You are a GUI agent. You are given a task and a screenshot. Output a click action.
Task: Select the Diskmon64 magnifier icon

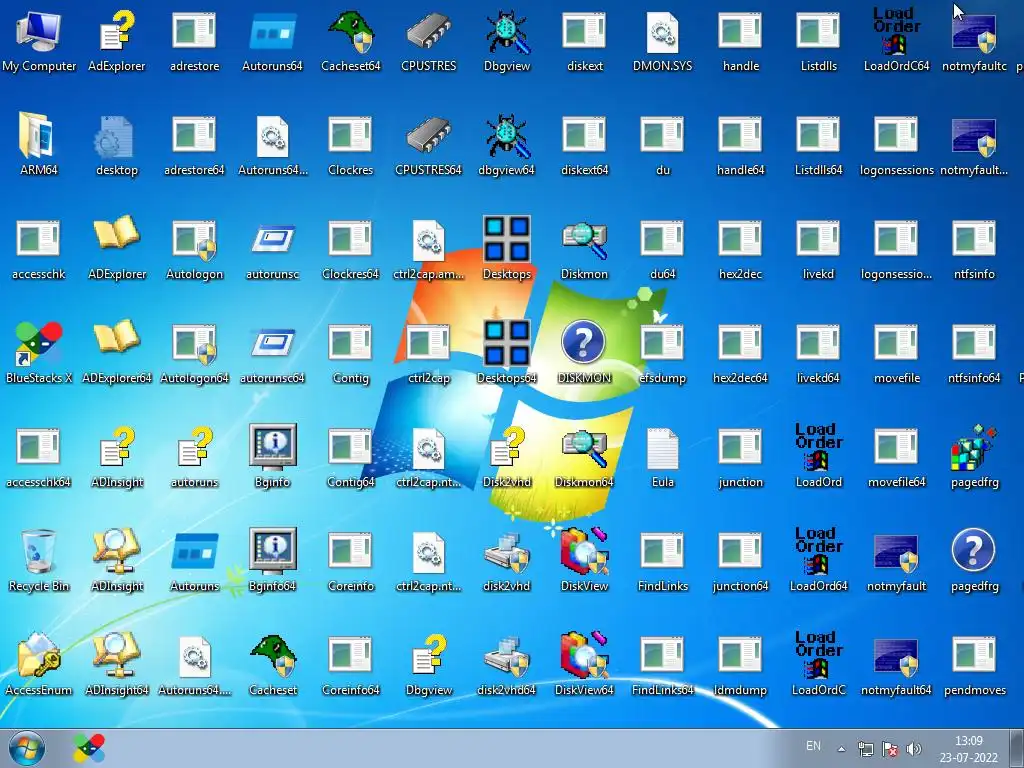click(584, 456)
